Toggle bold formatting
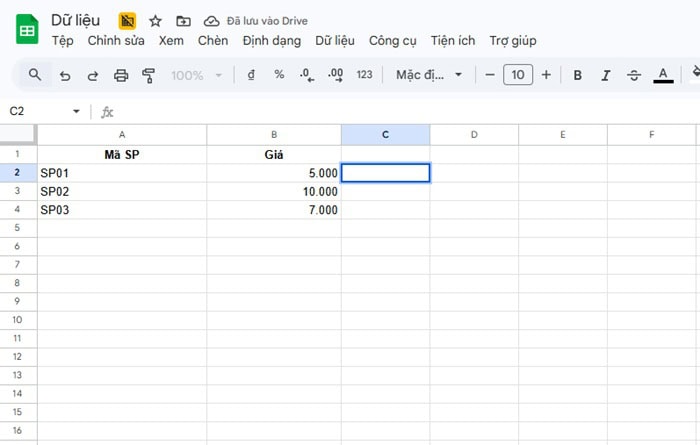Viewport: 700px width, 445px height. (578, 75)
